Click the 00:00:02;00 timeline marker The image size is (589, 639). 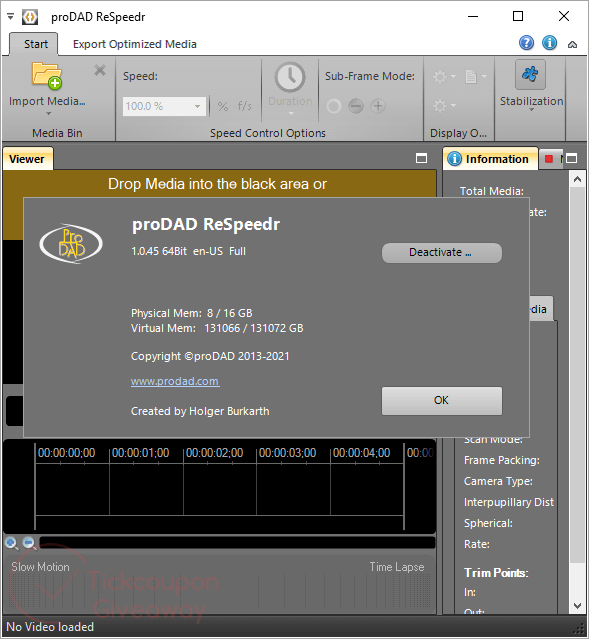pos(214,453)
